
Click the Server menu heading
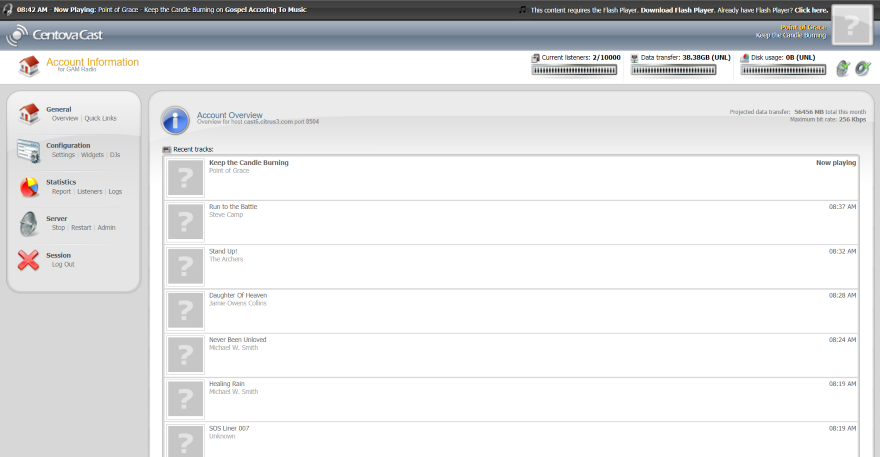point(57,218)
